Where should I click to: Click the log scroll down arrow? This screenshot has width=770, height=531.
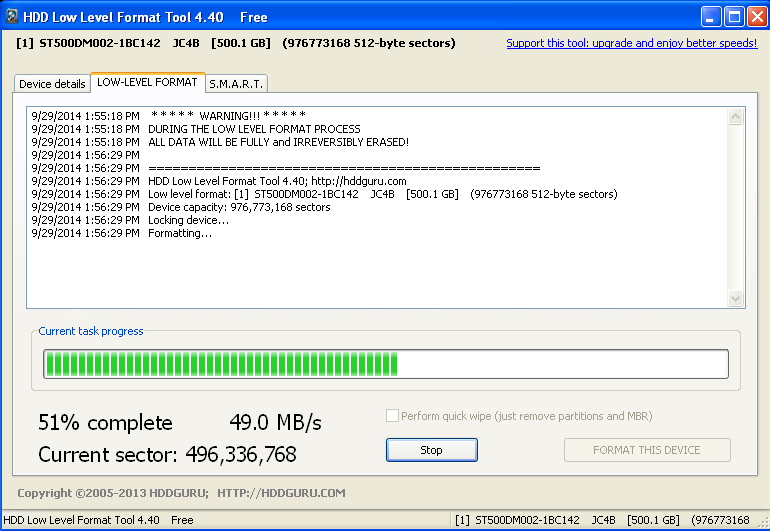pos(735,298)
